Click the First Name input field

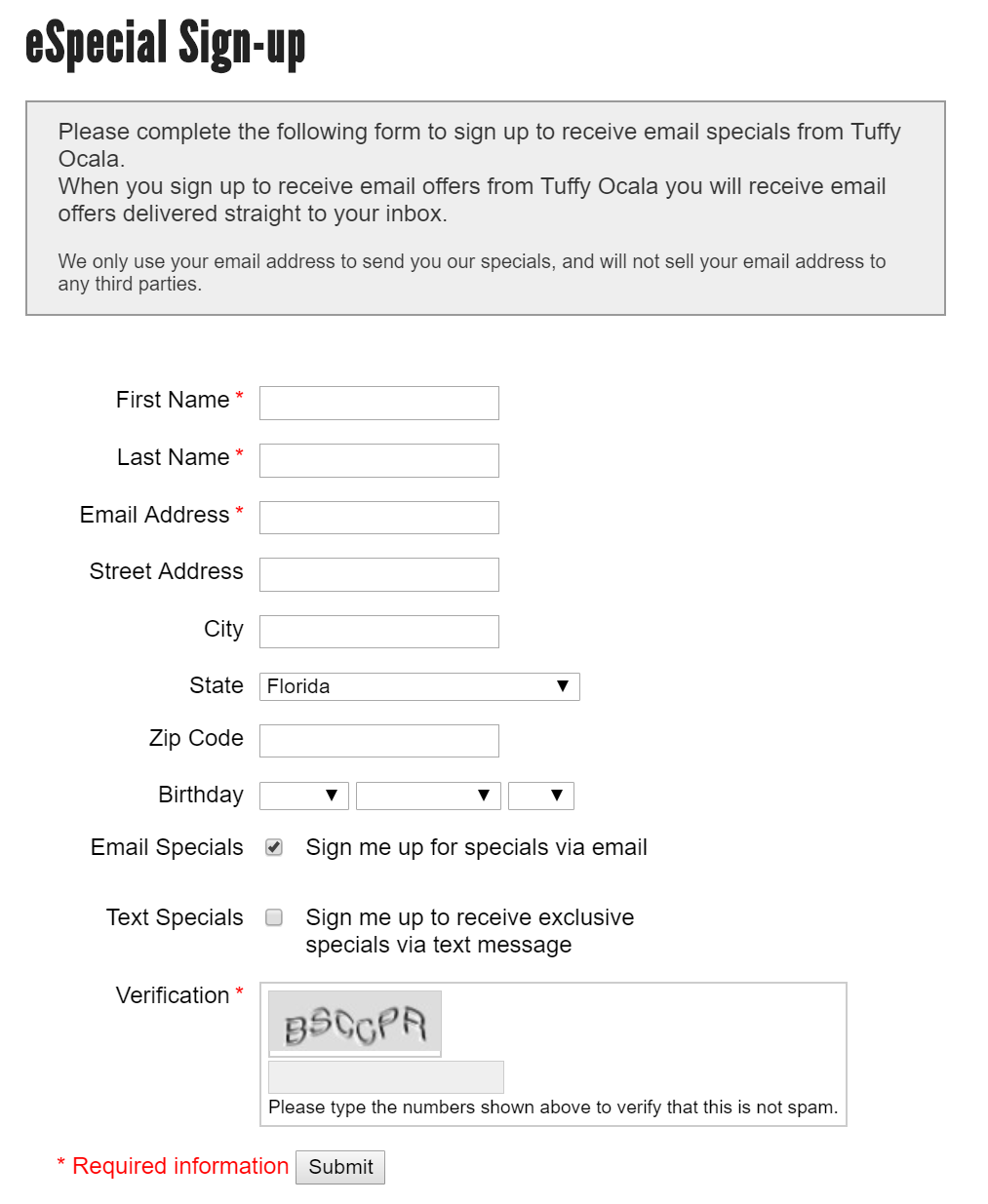[x=378, y=403]
